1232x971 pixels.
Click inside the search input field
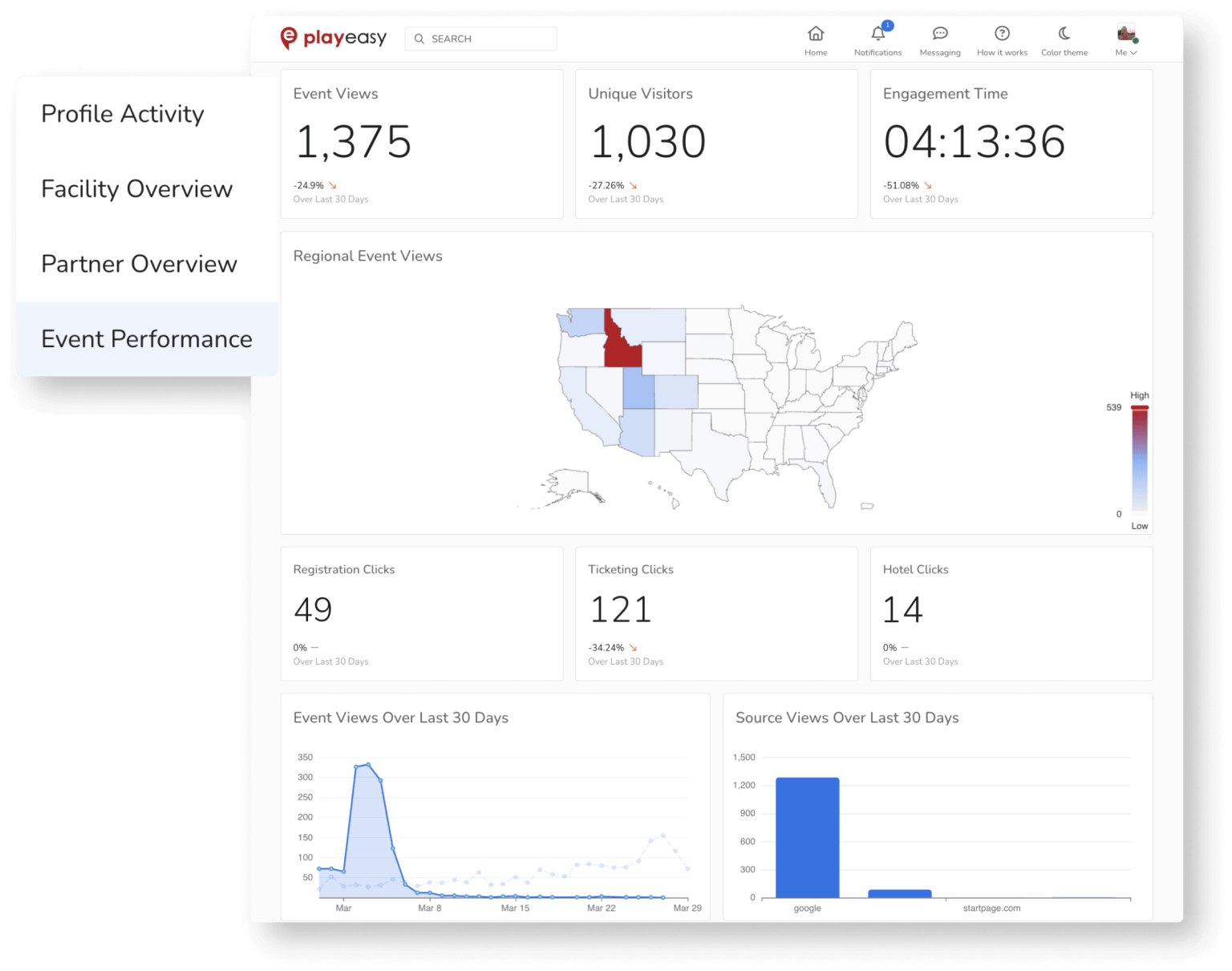(x=481, y=38)
